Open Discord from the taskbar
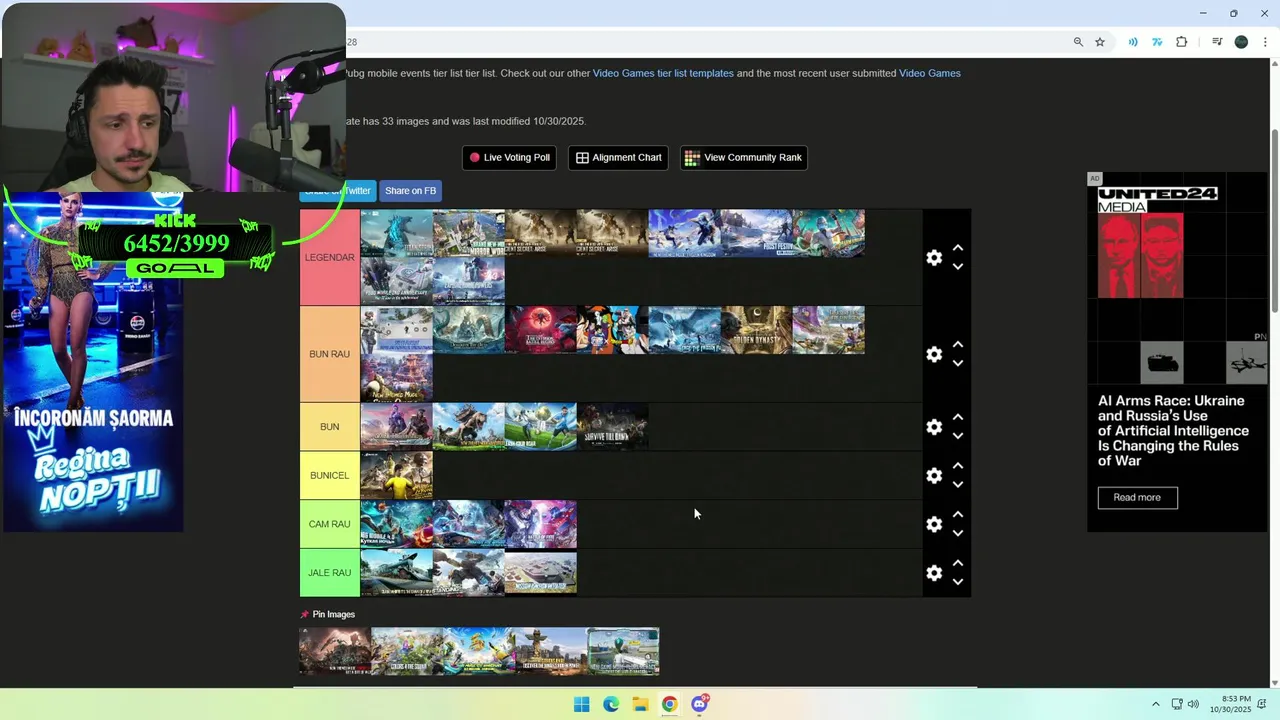The height and width of the screenshot is (720, 1280). (699, 704)
